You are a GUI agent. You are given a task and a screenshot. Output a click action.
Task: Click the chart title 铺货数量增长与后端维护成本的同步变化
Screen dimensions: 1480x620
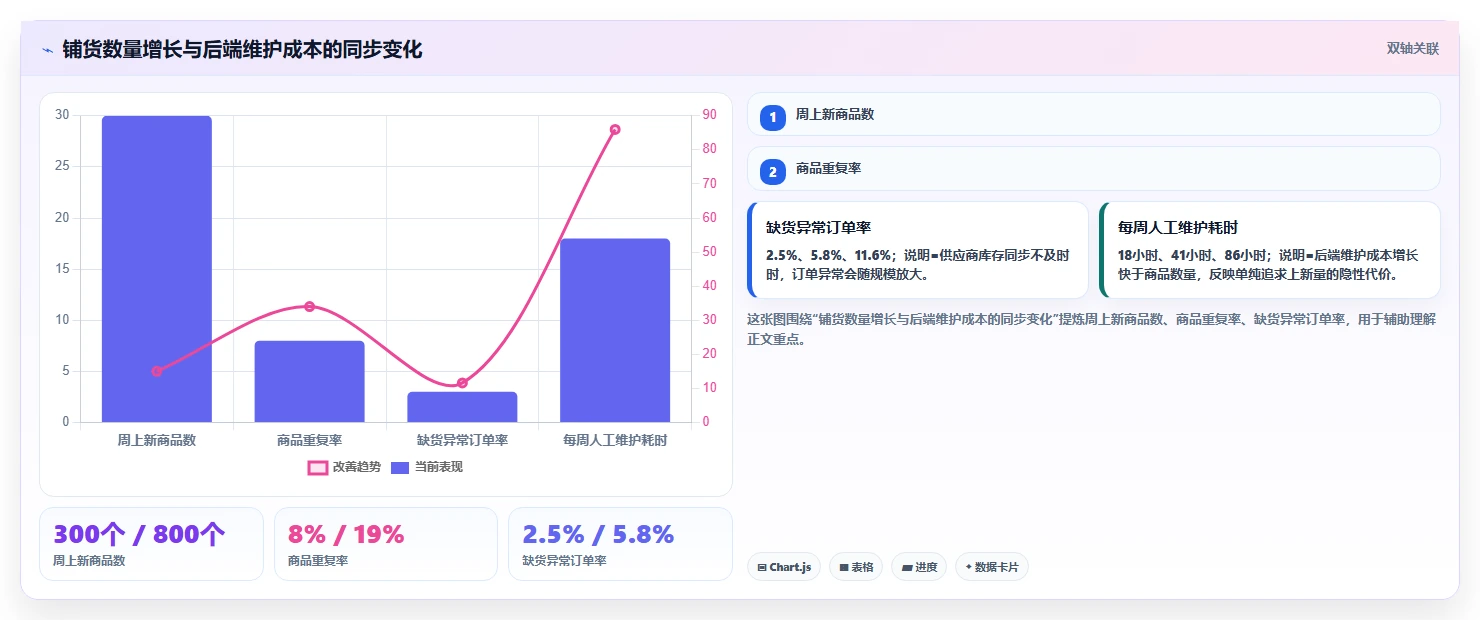click(x=242, y=50)
